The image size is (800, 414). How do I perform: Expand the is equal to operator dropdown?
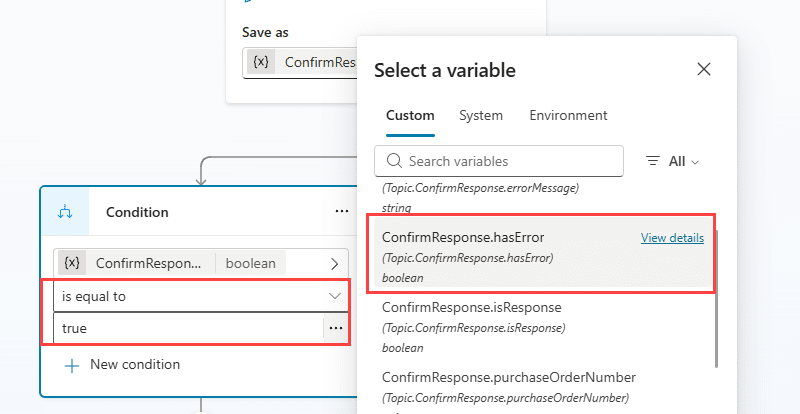[x=201, y=296]
